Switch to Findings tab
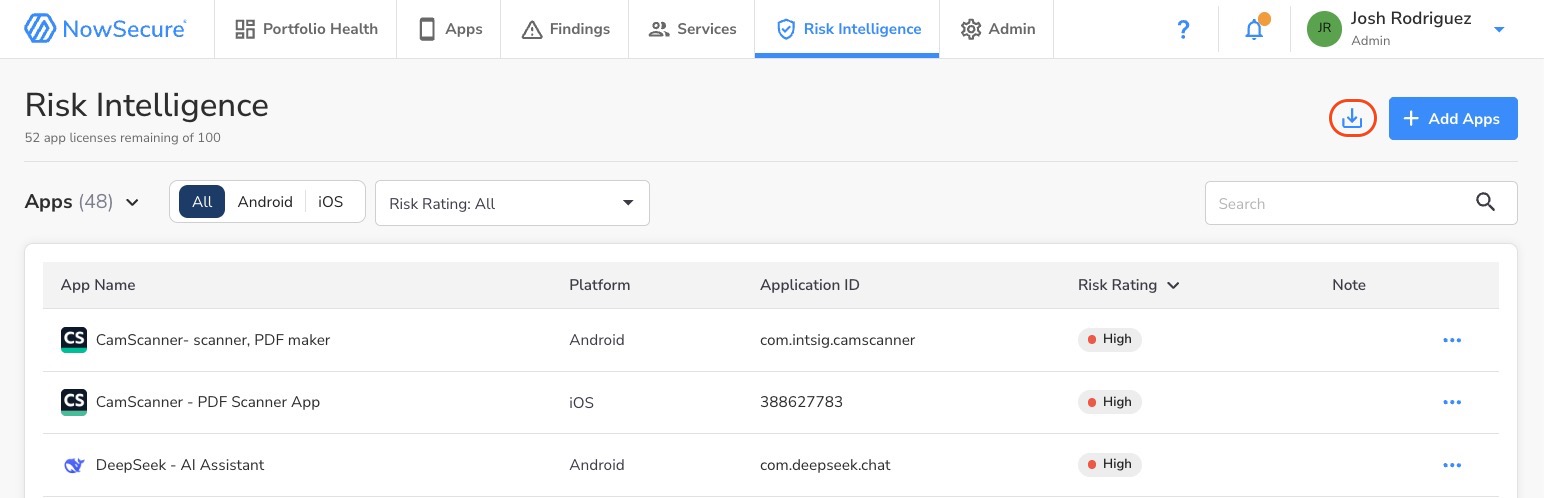 pos(565,29)
